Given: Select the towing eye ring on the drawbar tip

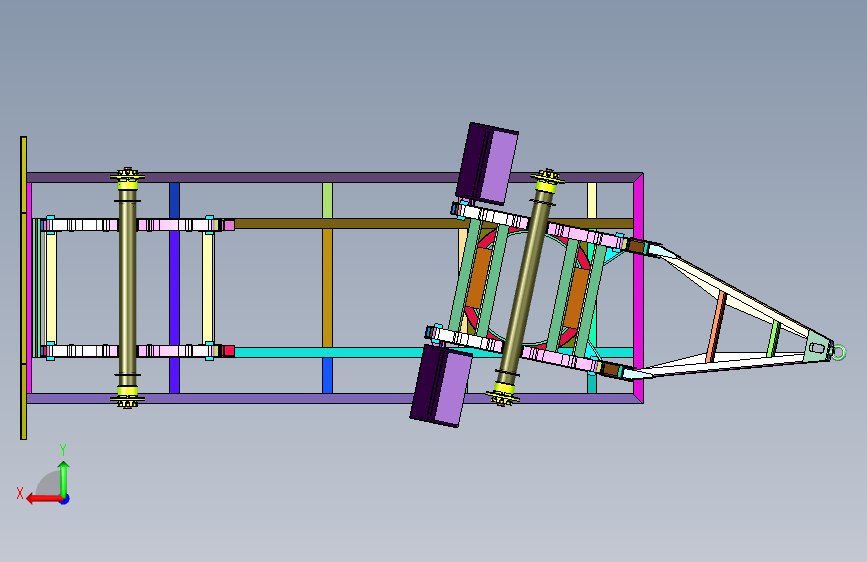Looking at the screenshot, I should (839, 352).
